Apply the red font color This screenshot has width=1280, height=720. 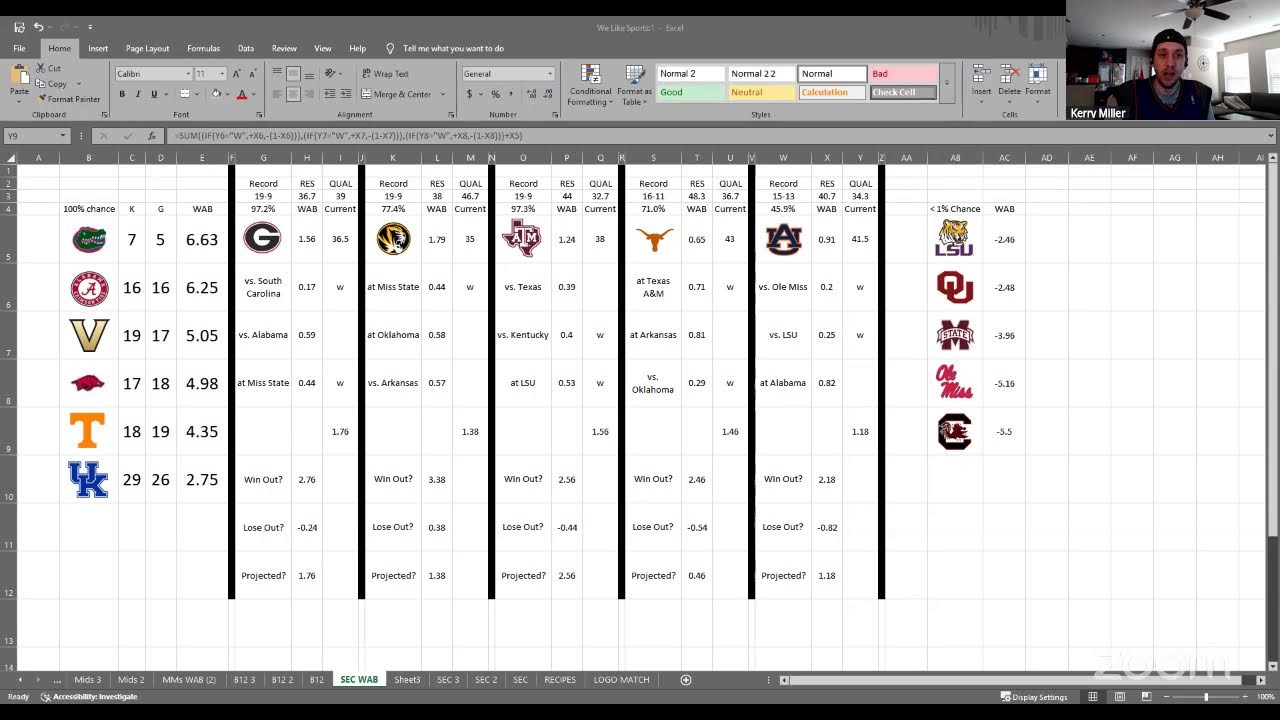(241, 94)
